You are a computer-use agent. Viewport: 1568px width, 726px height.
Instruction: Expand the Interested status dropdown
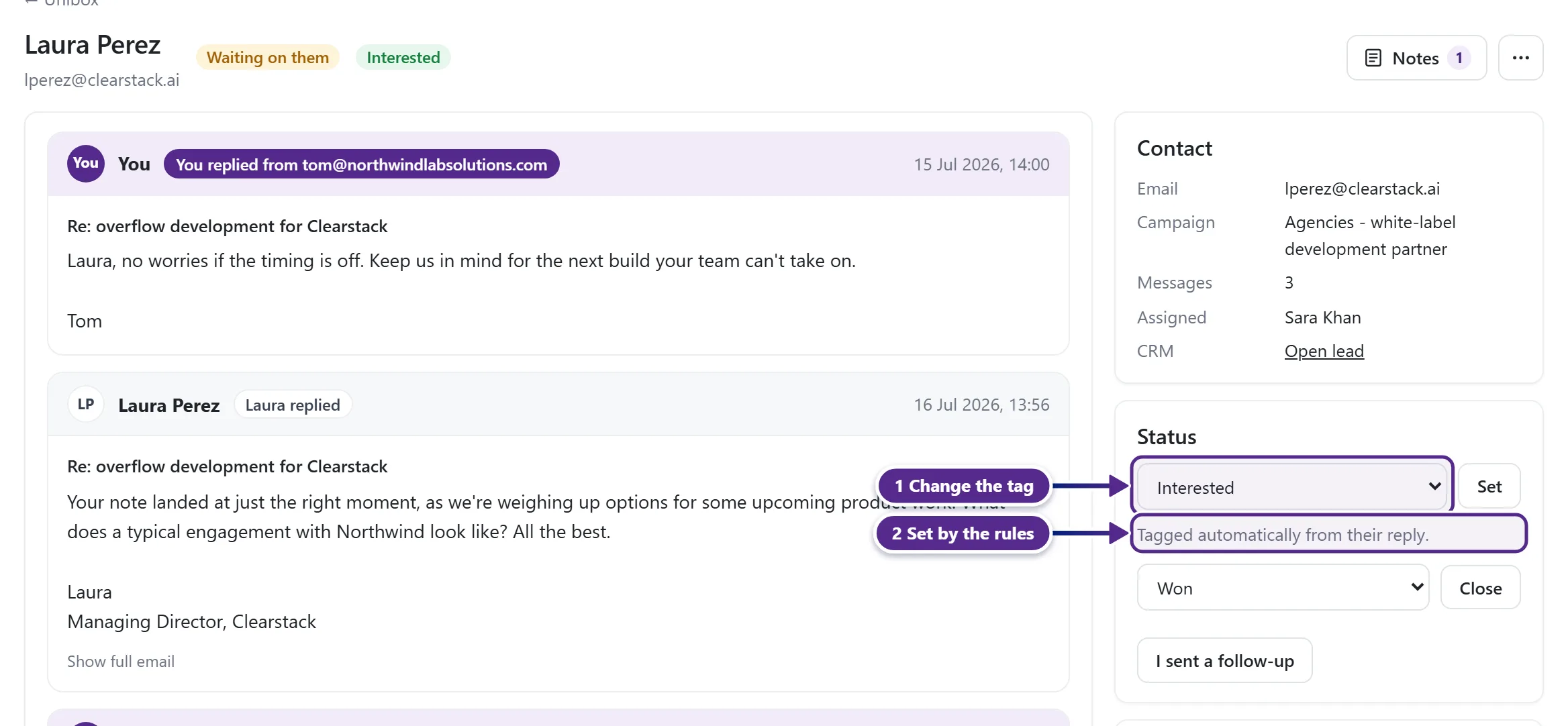click(x=1293, y=487)
